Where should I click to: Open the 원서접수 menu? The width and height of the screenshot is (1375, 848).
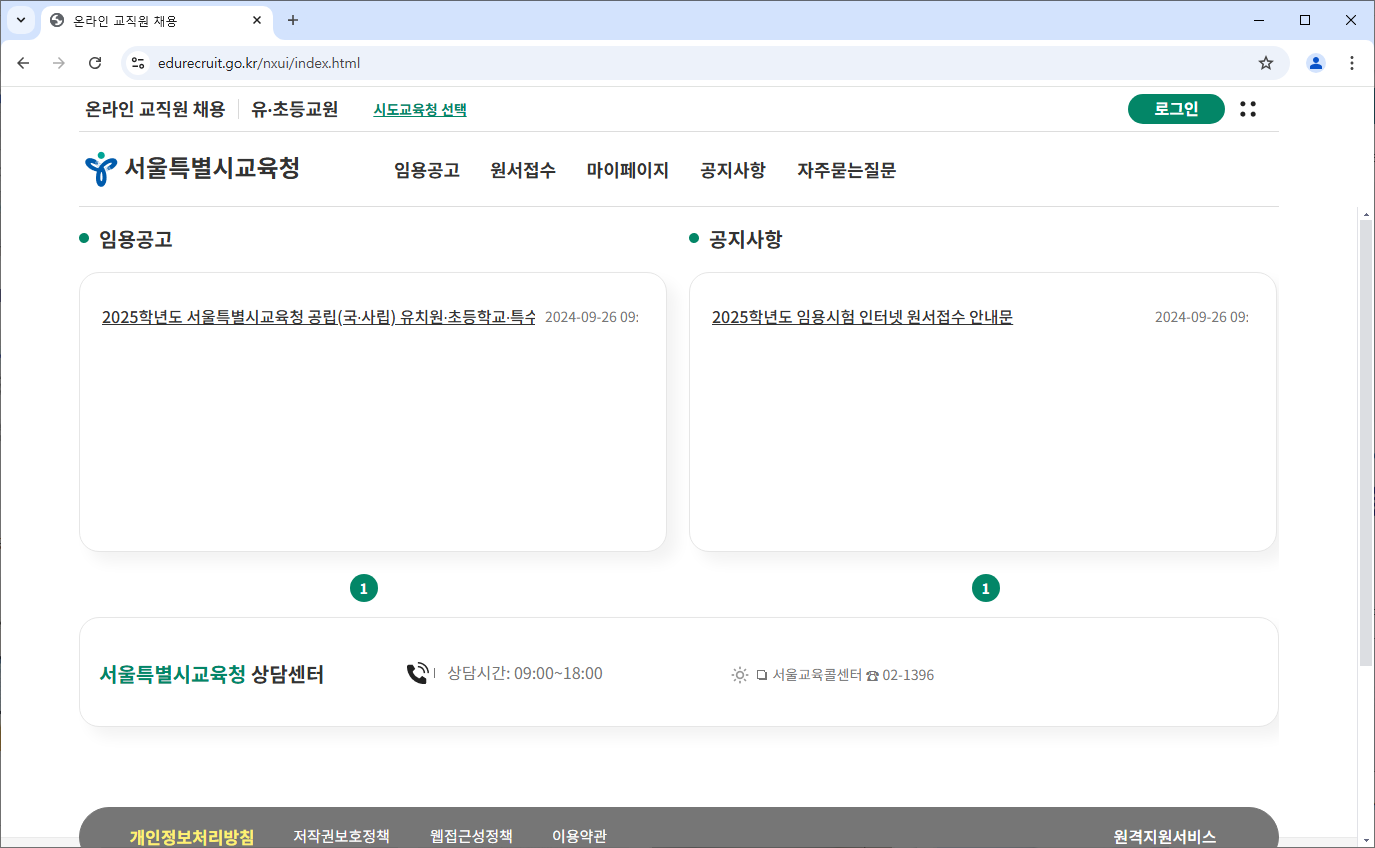coord(523,170)
